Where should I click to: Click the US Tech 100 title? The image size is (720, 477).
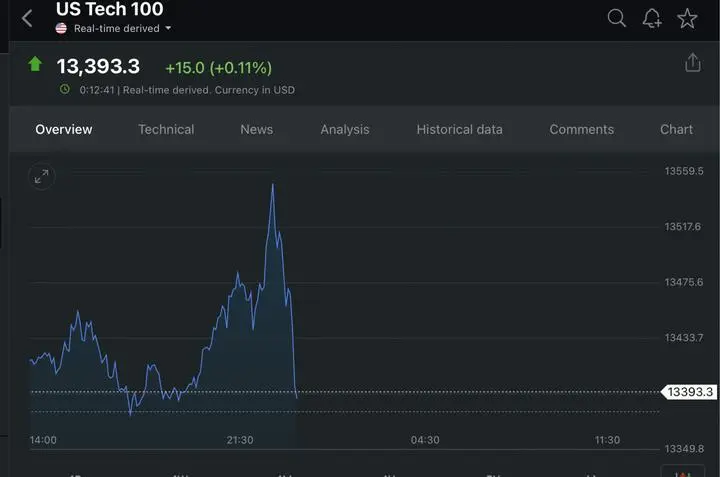tap(109, 9)
